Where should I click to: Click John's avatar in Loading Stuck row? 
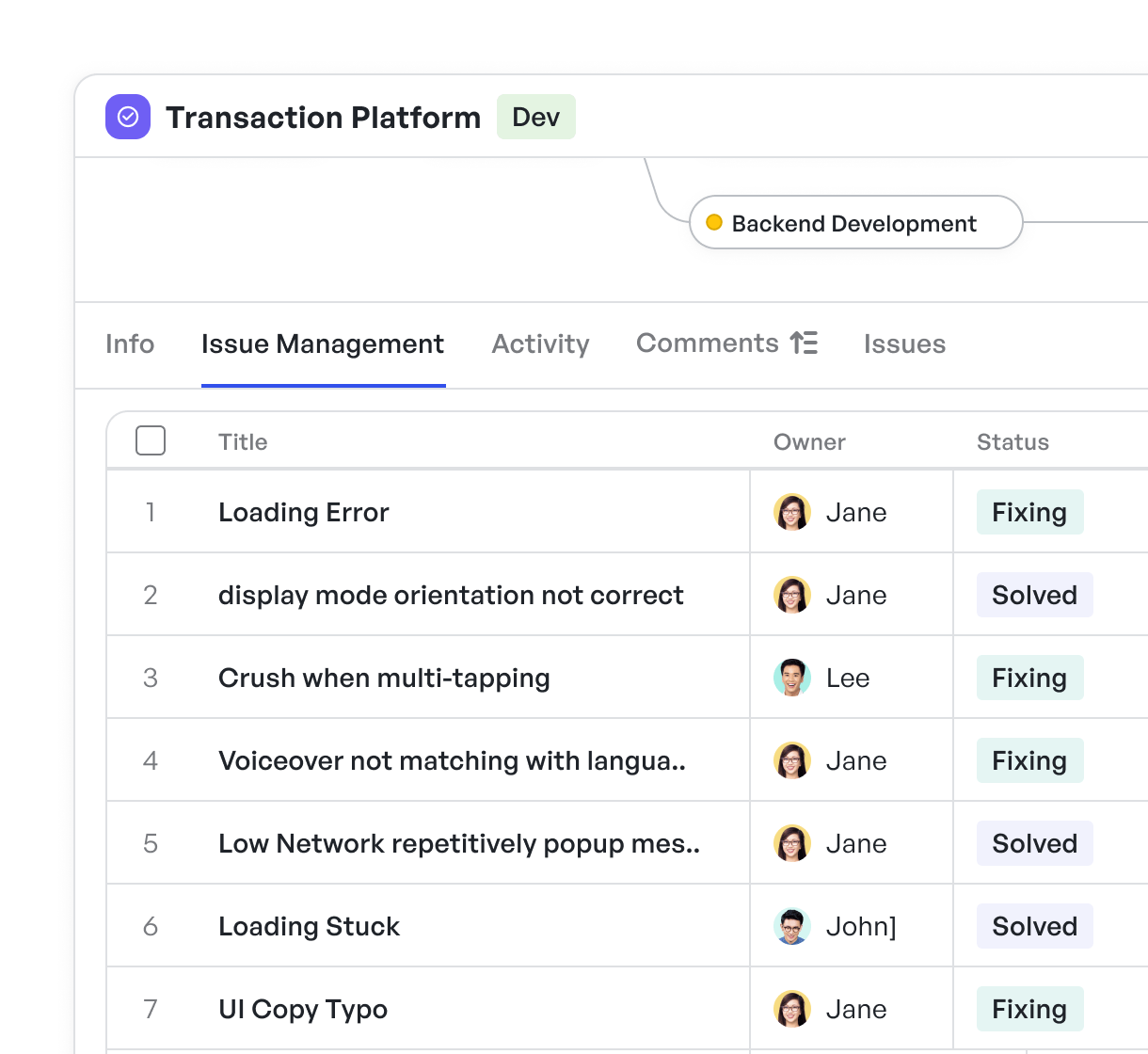tap(792, 926)
